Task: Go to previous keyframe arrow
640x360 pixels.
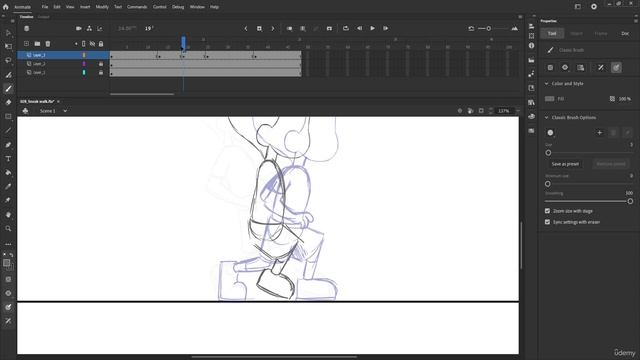Action: (x=246, y=29)
